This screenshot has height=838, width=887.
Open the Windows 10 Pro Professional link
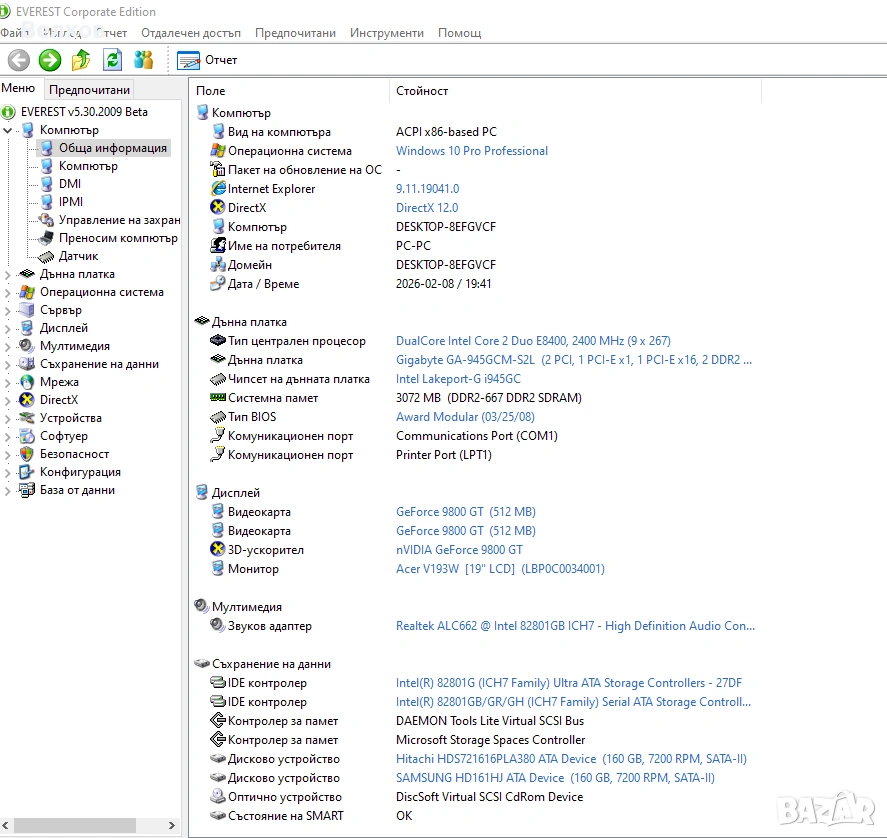(471, 151)
